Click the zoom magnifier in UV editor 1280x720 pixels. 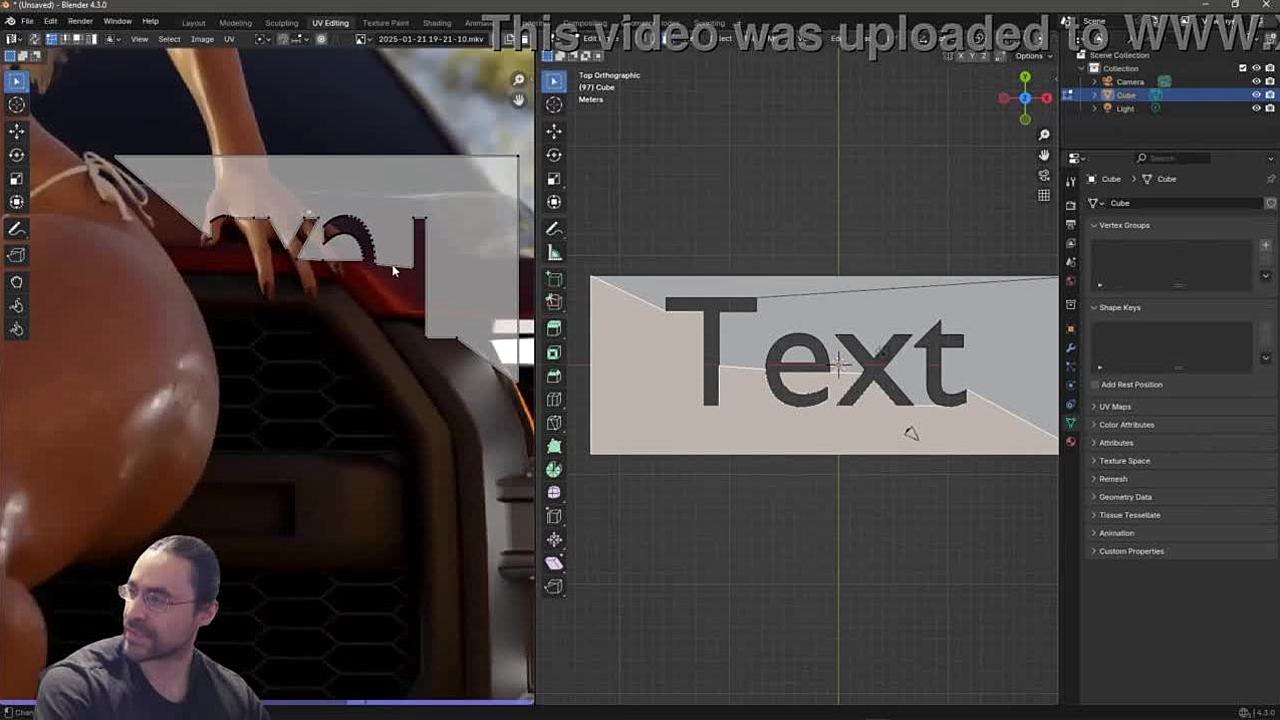coord(518,80)
